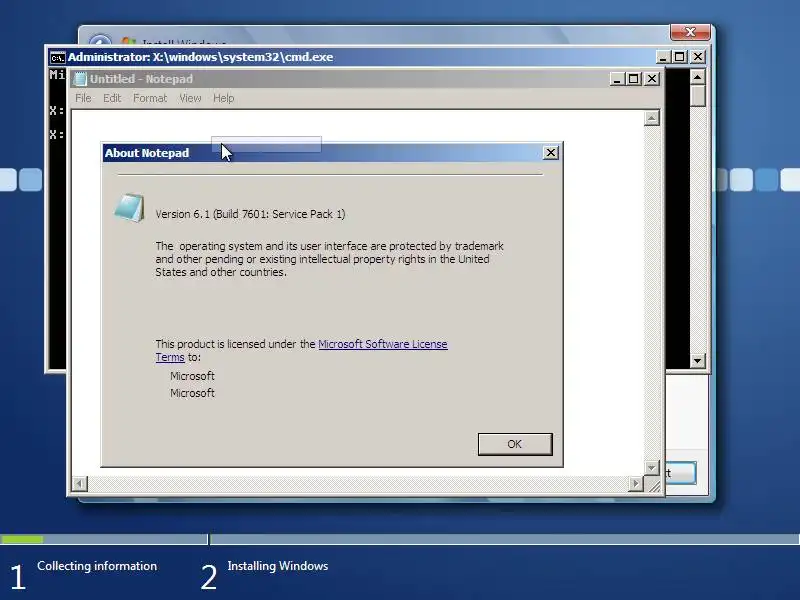Viewport: 800px width, 600px height.
Task: Maximize the cmd.exe window
Action: click(x=680, y=57)
